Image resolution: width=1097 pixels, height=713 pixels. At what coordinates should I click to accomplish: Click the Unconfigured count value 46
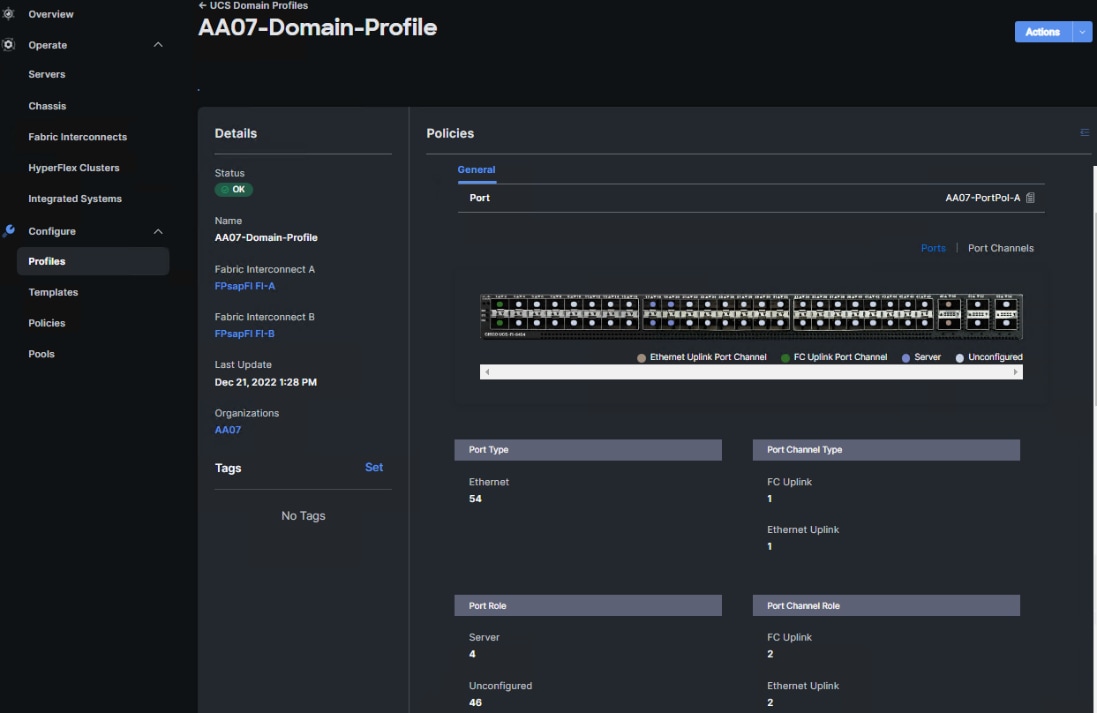(475, 702)
